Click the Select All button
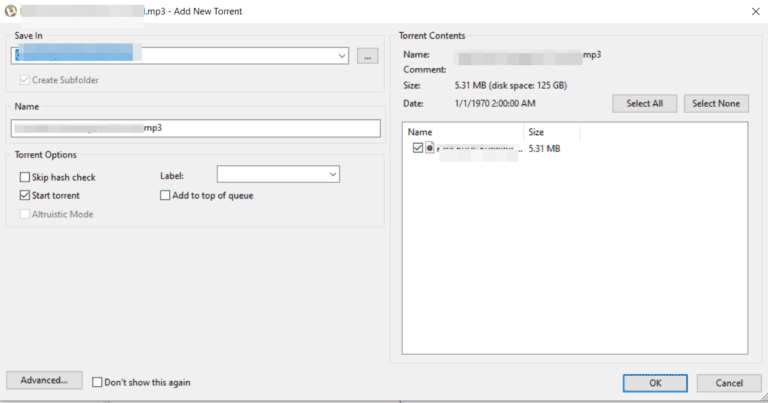The image size is (768, 403). 645,104
